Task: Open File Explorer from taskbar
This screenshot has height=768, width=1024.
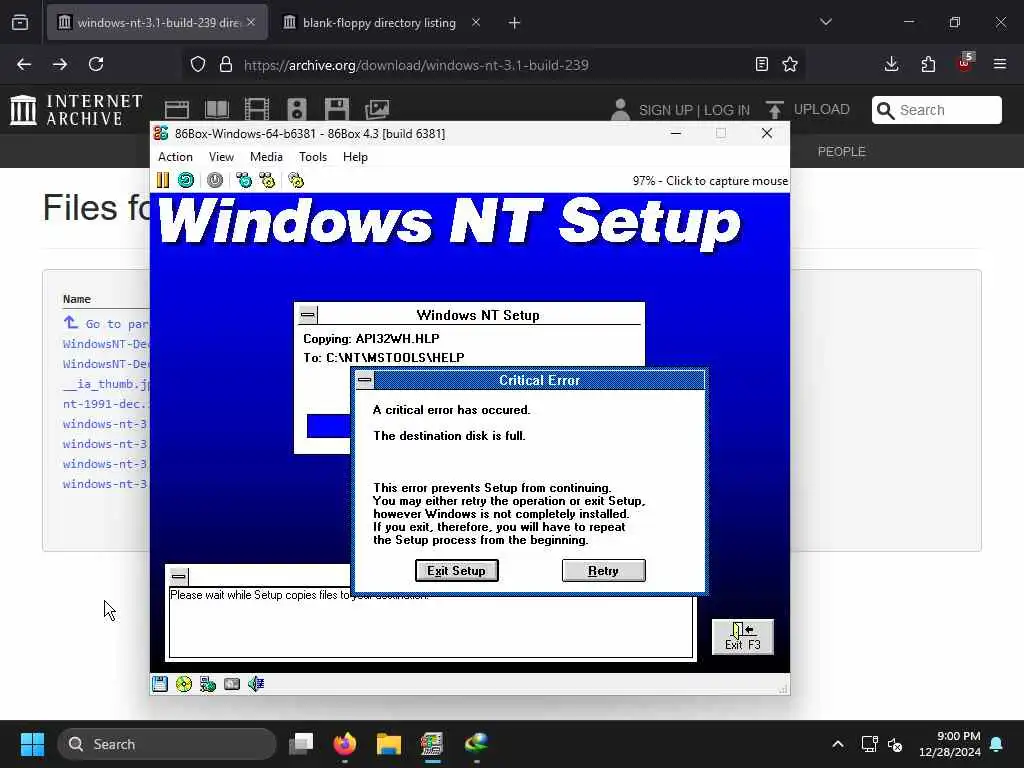Action: [389, 744]
